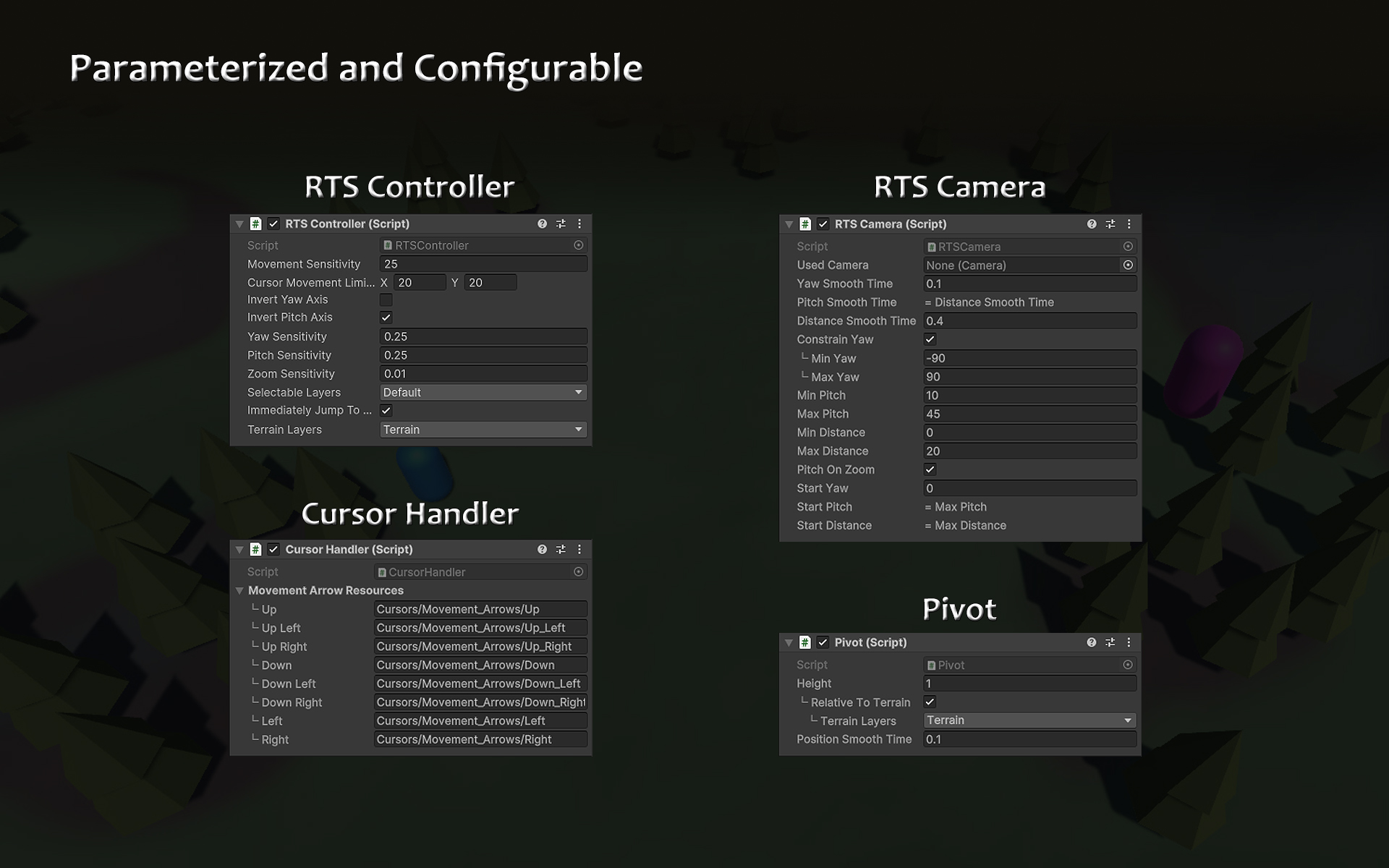Disable the Cursor Handler script enable checkbox
The image size is (1389, 868).
pyautogui.click(x=273, y=550)
